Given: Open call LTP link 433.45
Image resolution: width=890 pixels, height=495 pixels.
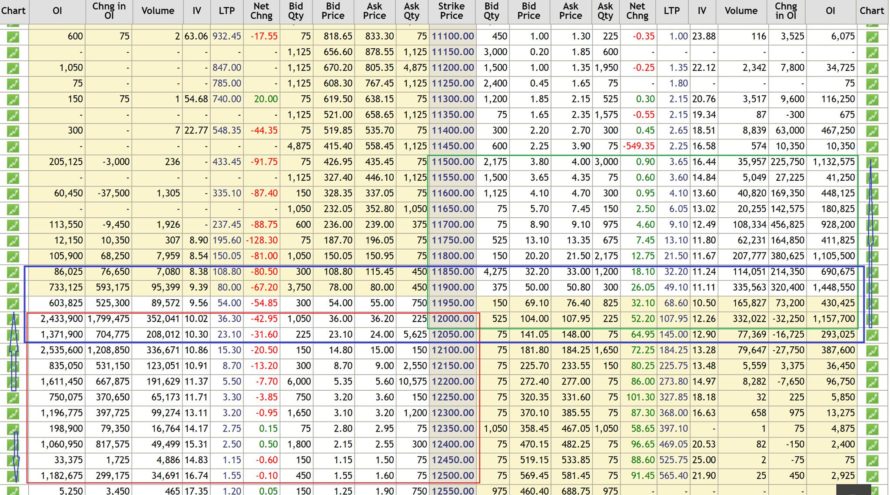Looking at the screenshot, I should [x=226, y=162].
